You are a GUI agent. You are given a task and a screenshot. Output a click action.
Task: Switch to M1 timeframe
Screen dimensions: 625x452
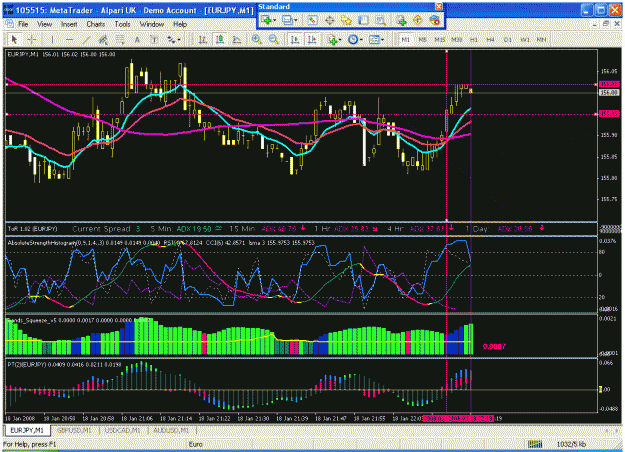(x=406, y=39)
